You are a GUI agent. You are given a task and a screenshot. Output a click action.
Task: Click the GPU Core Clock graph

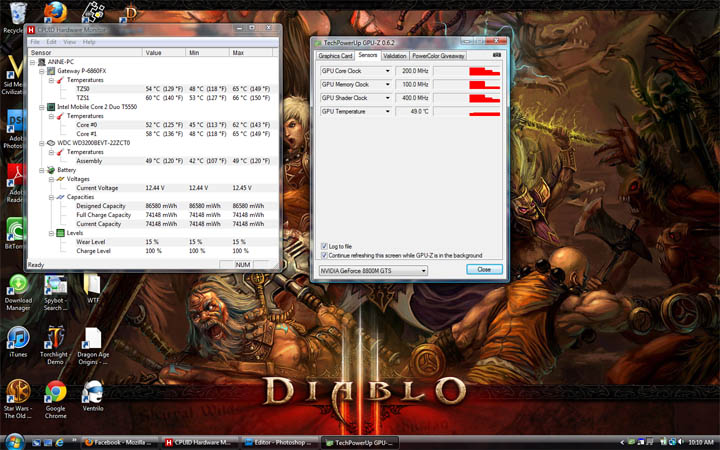(467, 71)
